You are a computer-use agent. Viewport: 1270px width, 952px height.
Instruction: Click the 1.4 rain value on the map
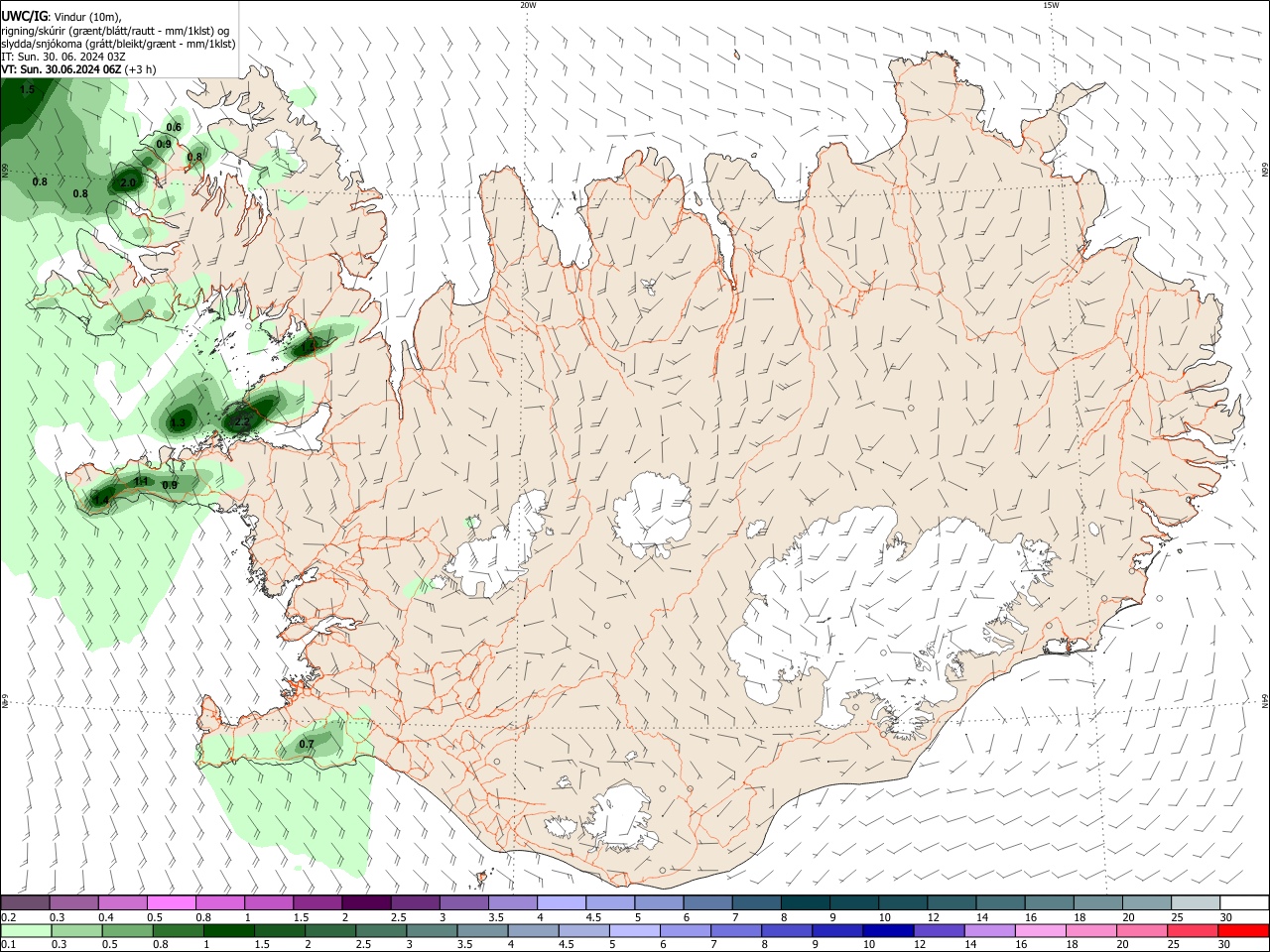[100, 501]
